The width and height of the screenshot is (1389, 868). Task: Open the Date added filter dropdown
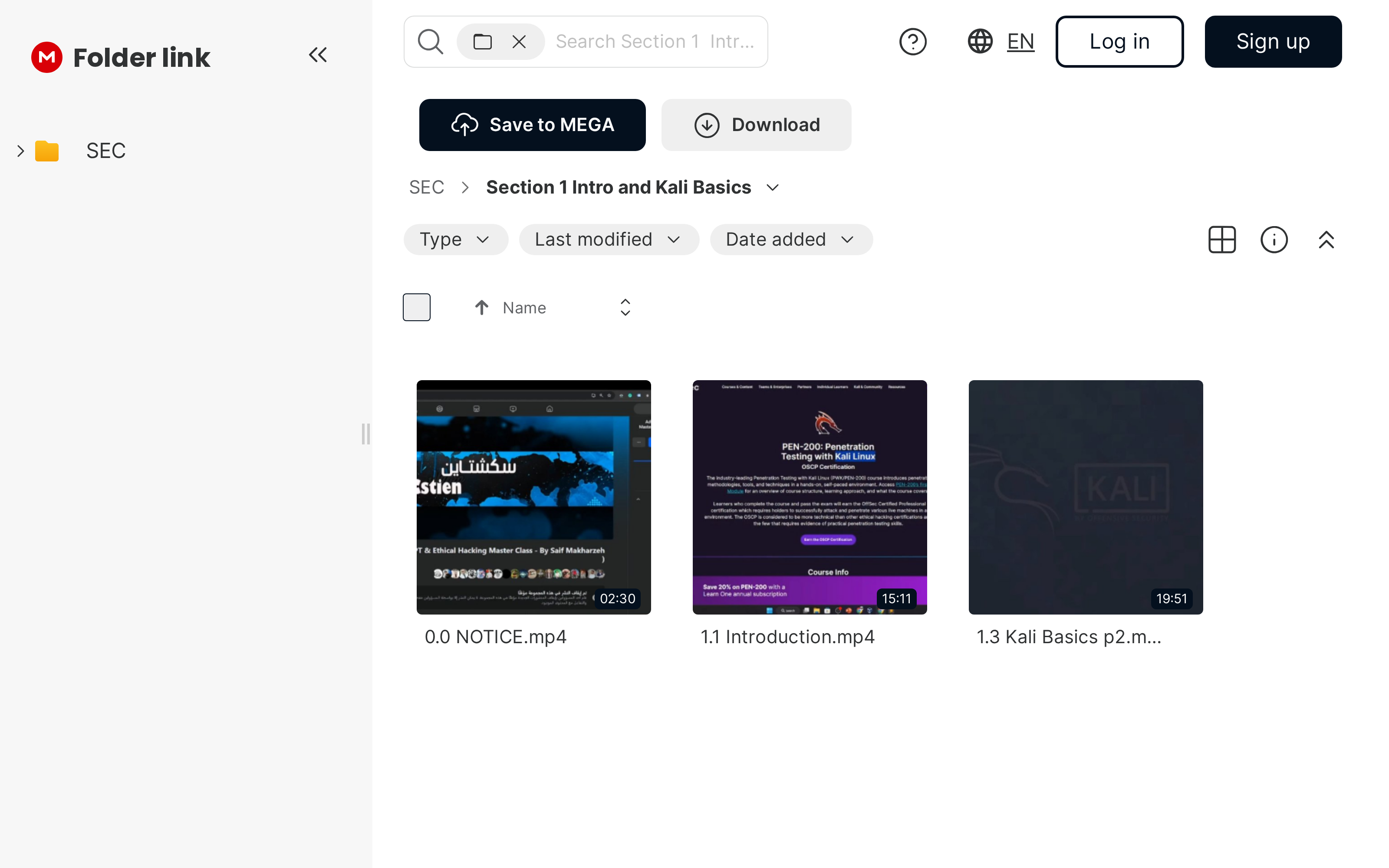pyautogui.click(x=791, y=240)
